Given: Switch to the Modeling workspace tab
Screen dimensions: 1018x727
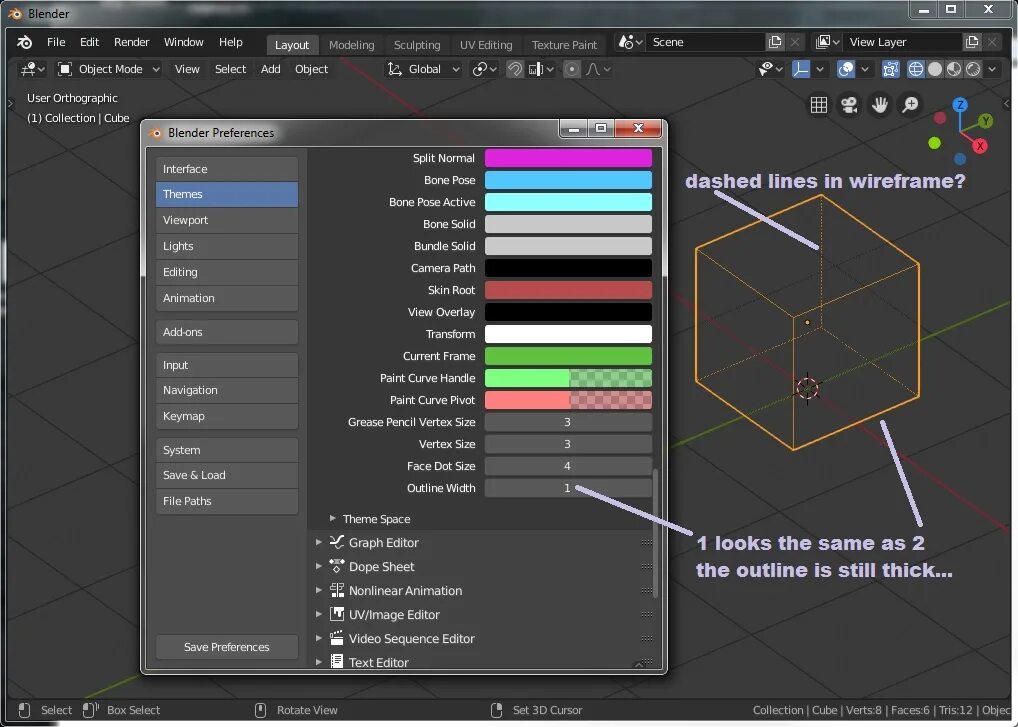Looking at the screenshot, I should point(351,45).
